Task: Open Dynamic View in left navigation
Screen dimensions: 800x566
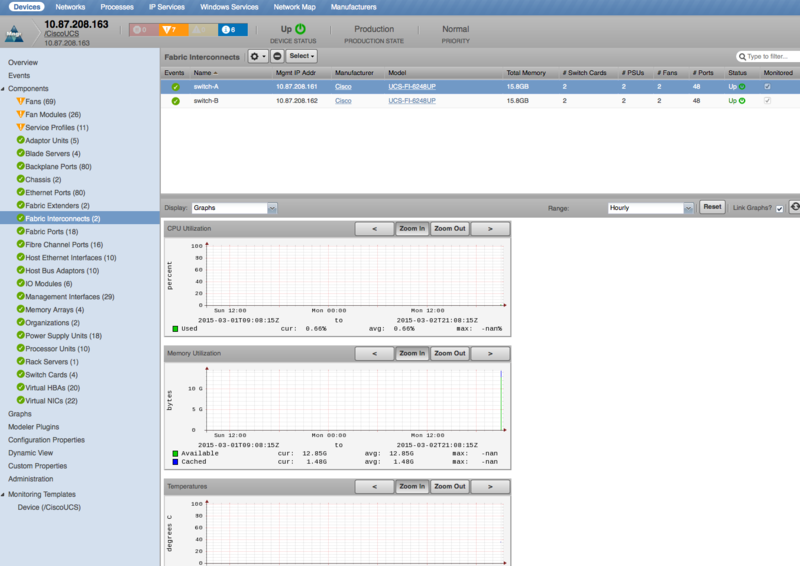Action: [31, 453]
